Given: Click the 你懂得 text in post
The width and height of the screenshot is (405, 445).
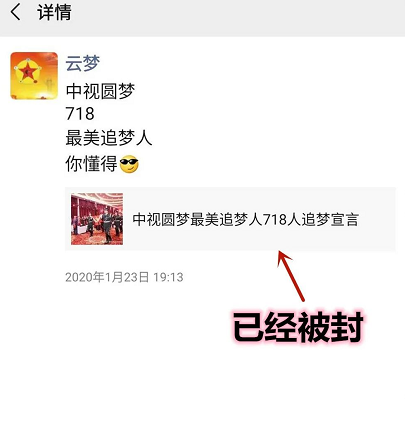Looking at the screenshot, I should coord(91,164).
